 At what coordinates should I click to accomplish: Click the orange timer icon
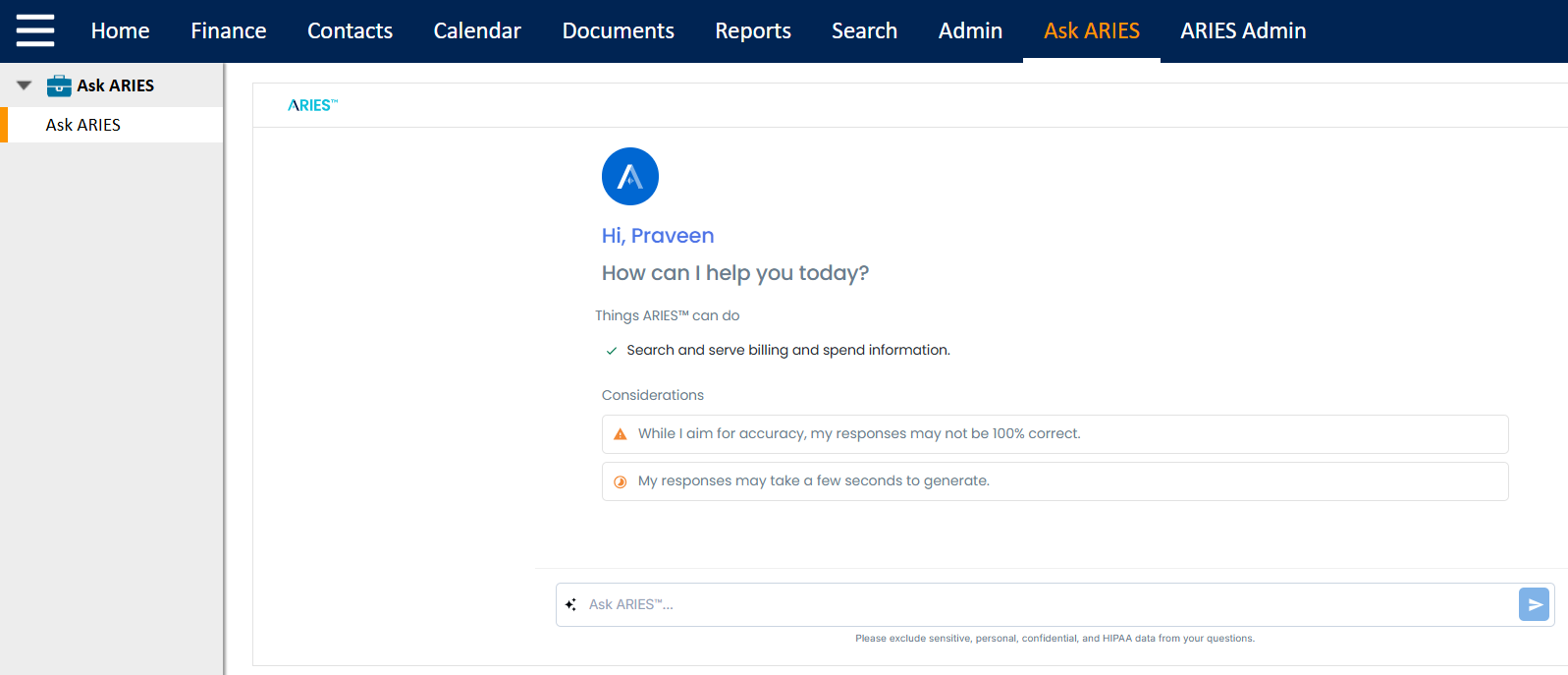(x=621, y=481)
